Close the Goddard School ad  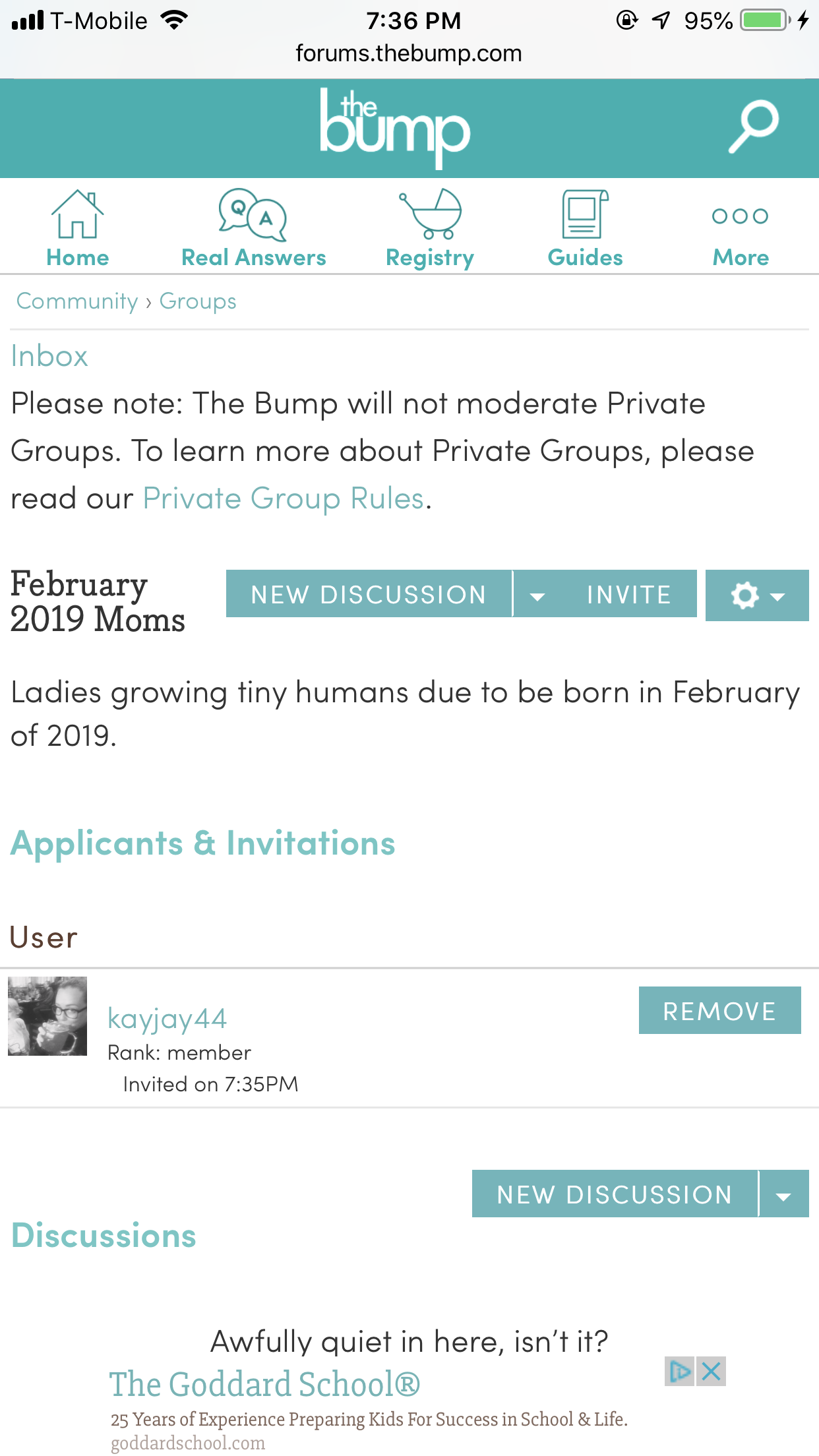pyautogui.click(x=711, y=1372)
